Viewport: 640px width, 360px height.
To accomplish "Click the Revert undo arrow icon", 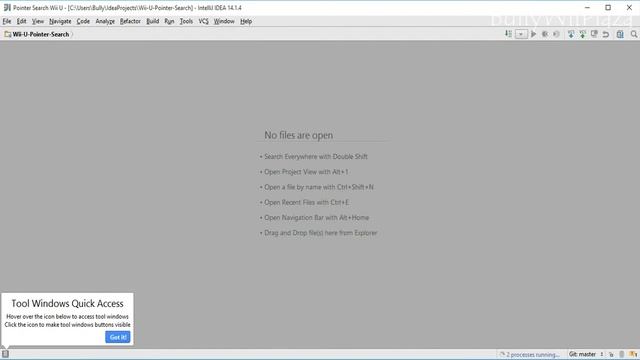I will (606, 34).
